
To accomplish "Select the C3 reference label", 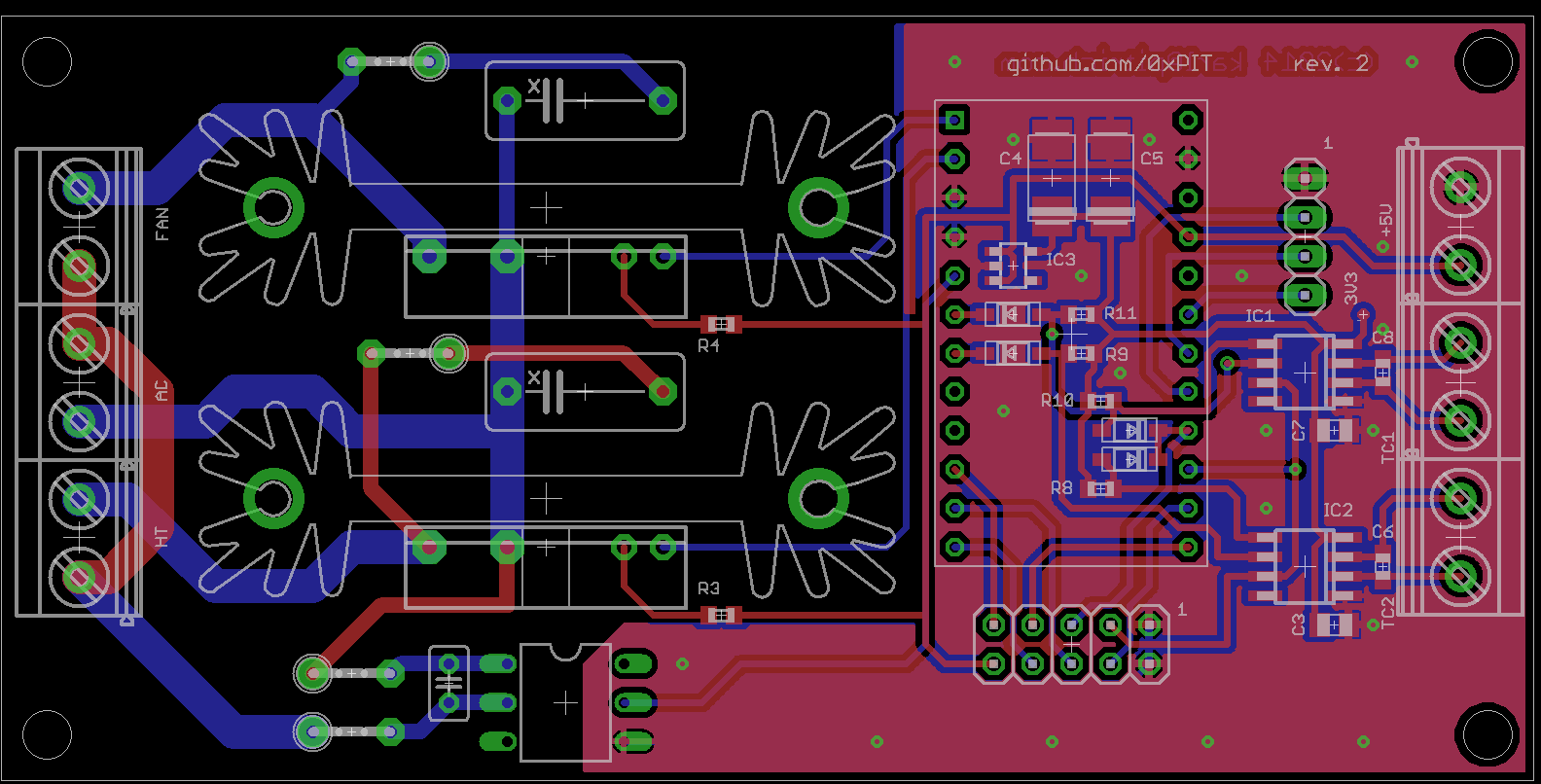I will (x=1298, y=624).
